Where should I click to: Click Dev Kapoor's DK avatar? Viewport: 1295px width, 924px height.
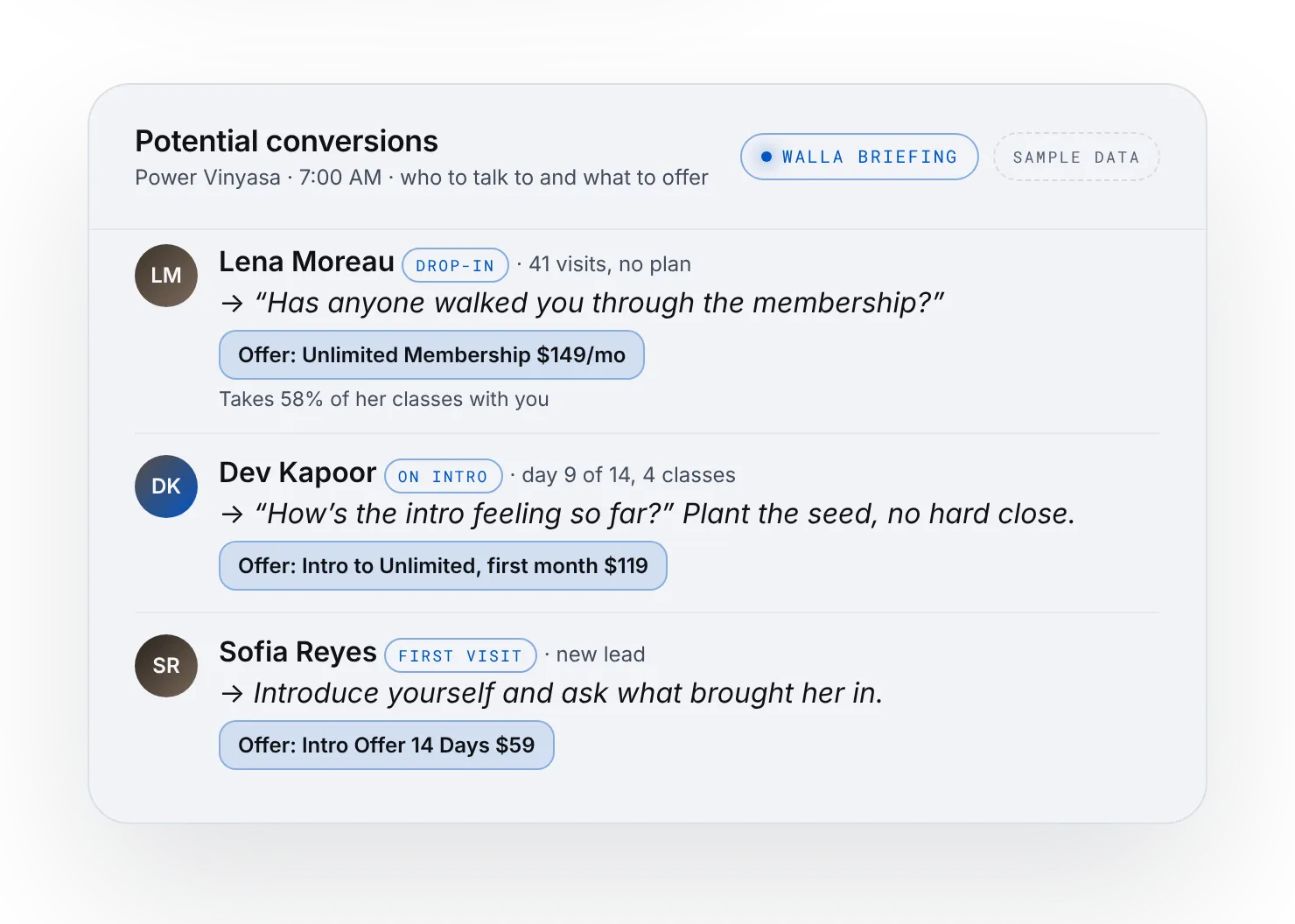pos(166,486)
